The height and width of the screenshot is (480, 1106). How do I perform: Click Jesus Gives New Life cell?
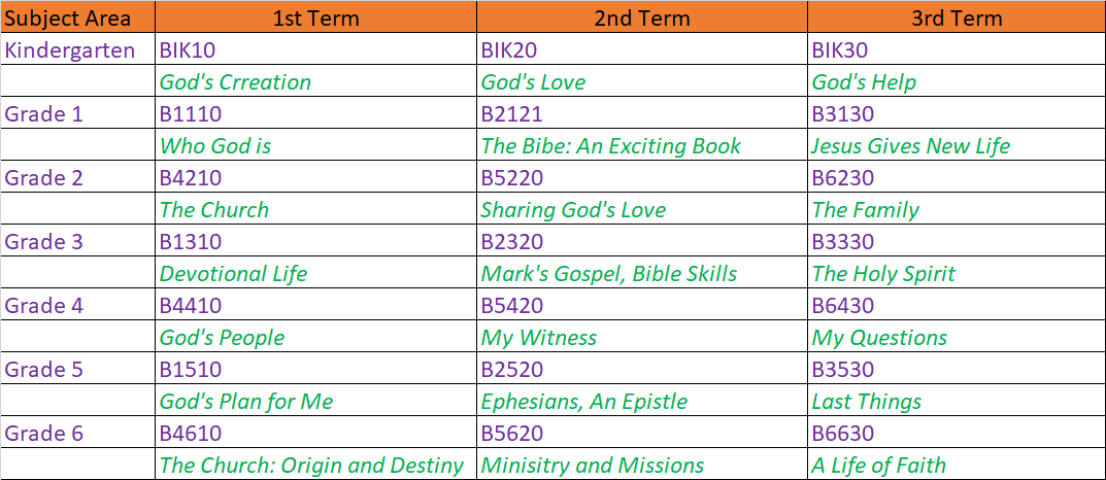(910, 146)
